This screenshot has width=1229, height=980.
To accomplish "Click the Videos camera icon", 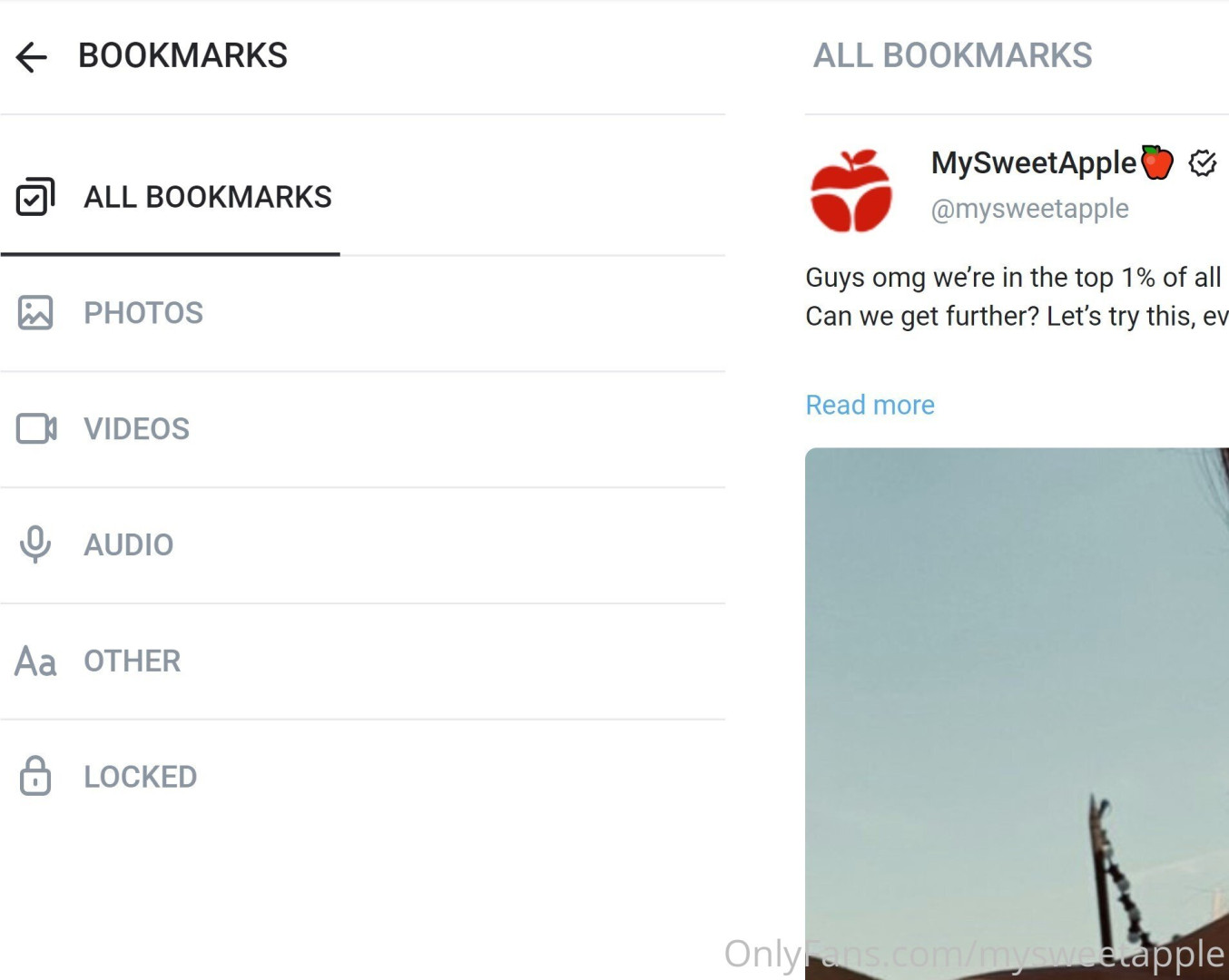I will 36,428.
